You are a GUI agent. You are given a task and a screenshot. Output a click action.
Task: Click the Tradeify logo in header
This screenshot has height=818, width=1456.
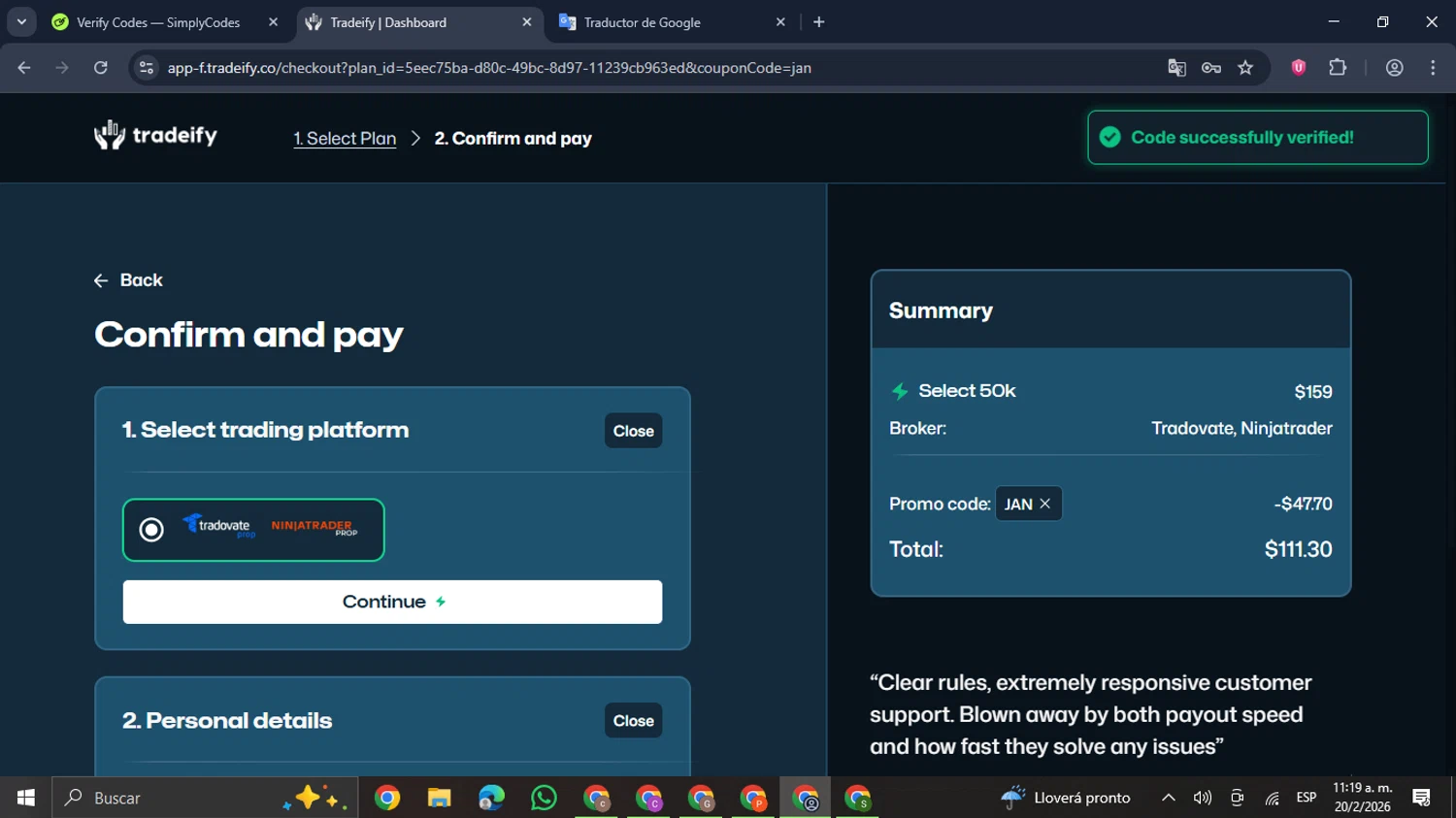pos(155,136)
